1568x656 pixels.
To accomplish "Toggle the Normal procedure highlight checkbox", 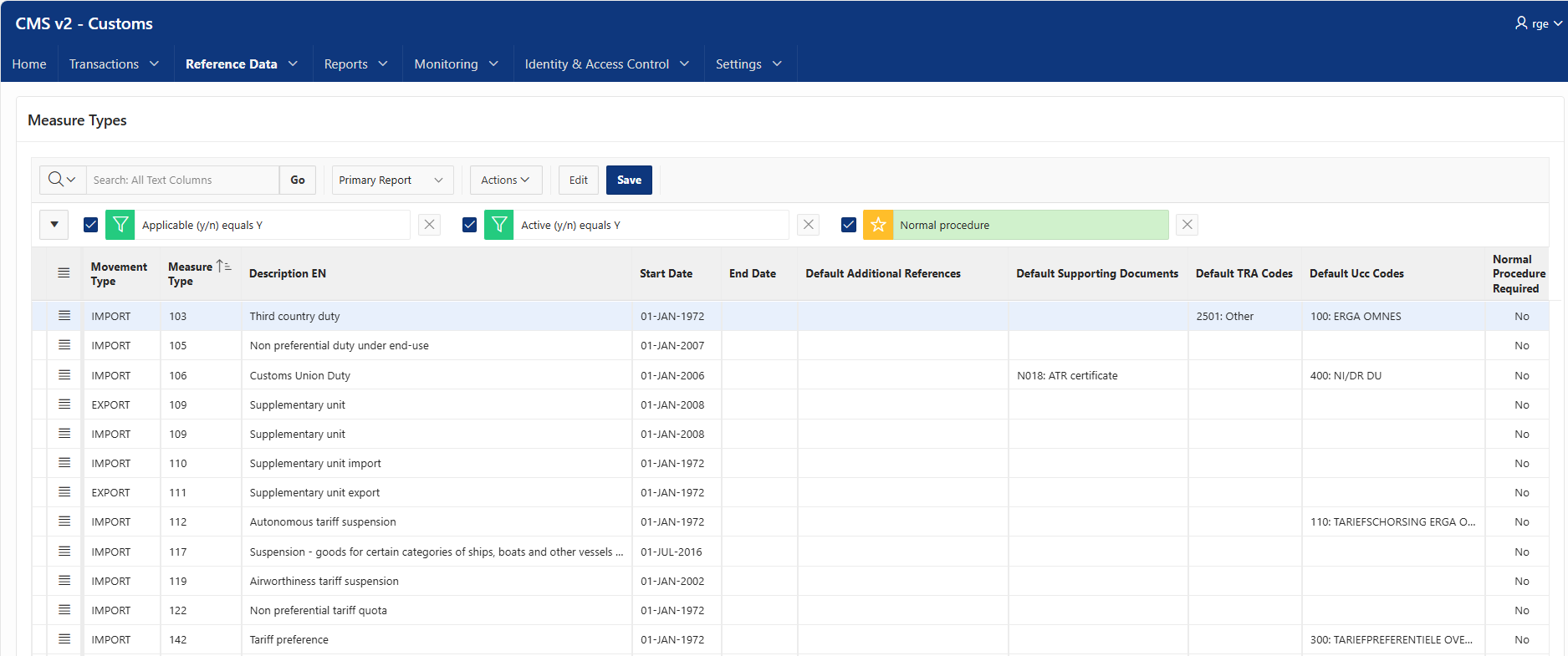I will tap(849, 225).
